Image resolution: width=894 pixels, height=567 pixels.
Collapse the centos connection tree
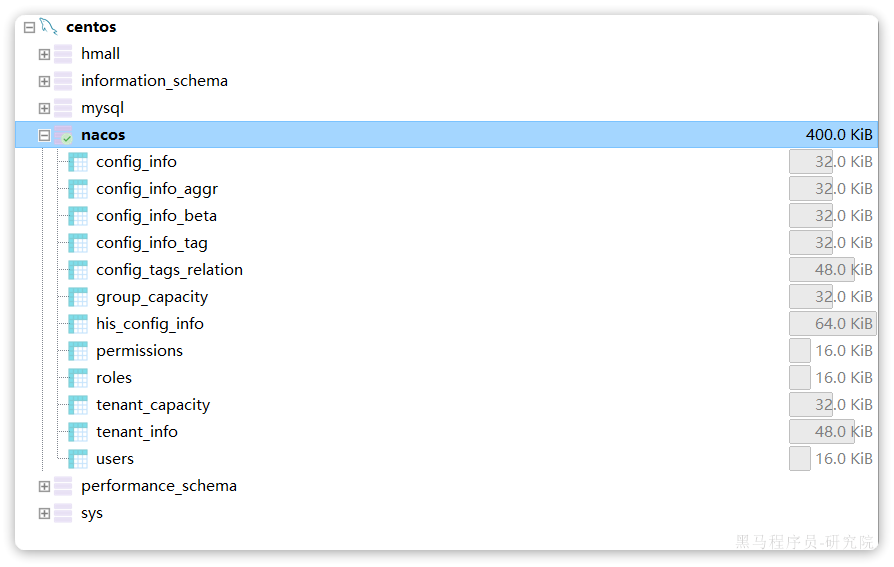[x=29, y=27]
